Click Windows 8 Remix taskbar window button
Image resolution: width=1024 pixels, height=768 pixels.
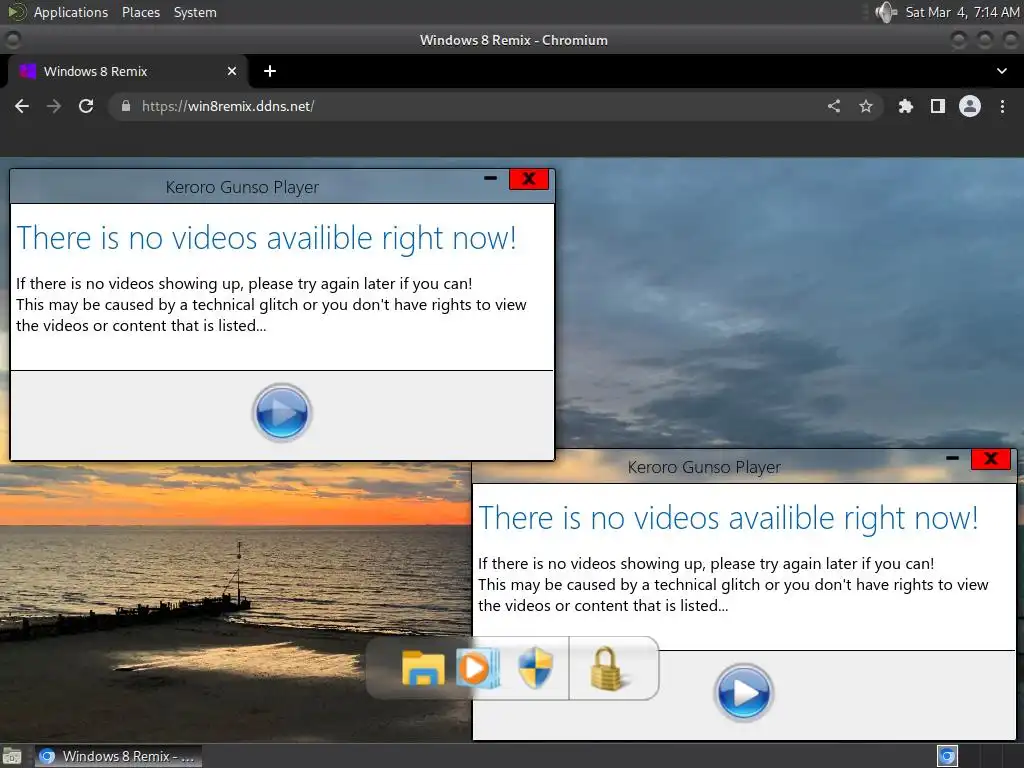click(x=118, y=756)
